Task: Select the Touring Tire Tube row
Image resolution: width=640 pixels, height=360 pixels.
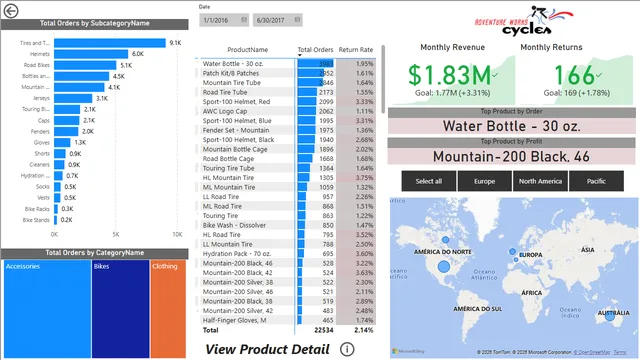Action: [288, 168]
